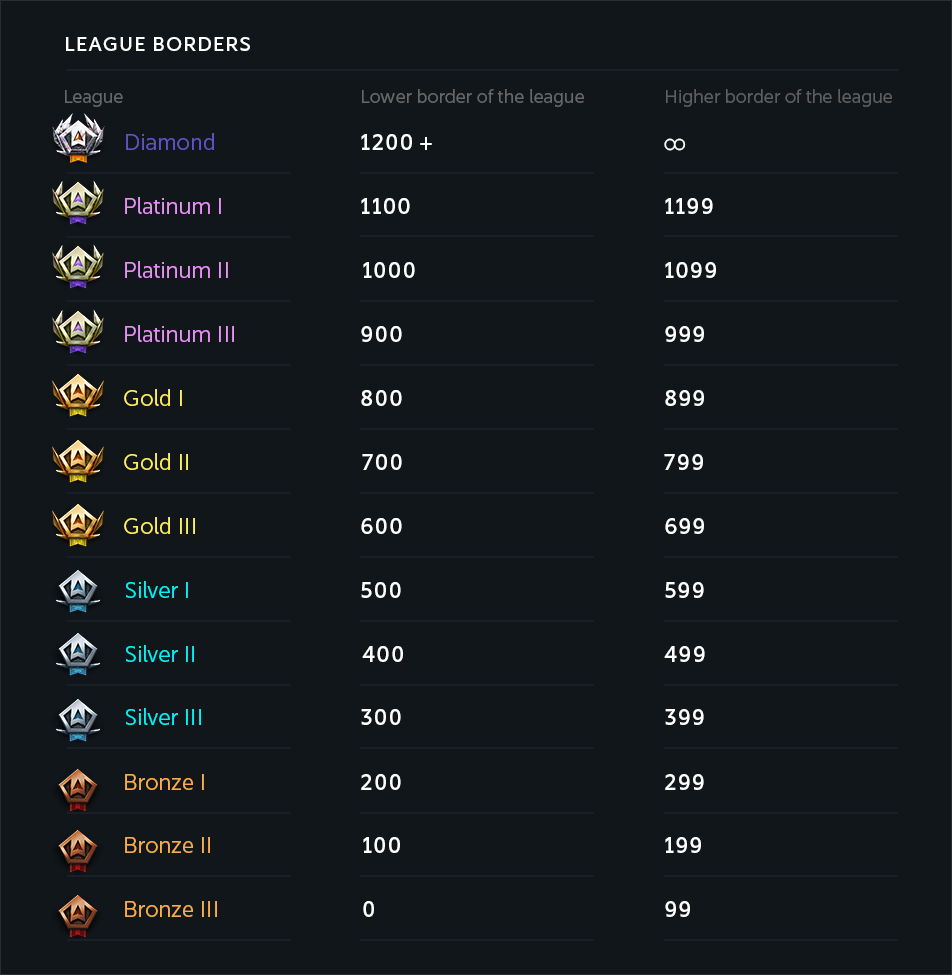Click the LEAGUE BORDERS title
The image size is (952, 975).
[157, 44]
